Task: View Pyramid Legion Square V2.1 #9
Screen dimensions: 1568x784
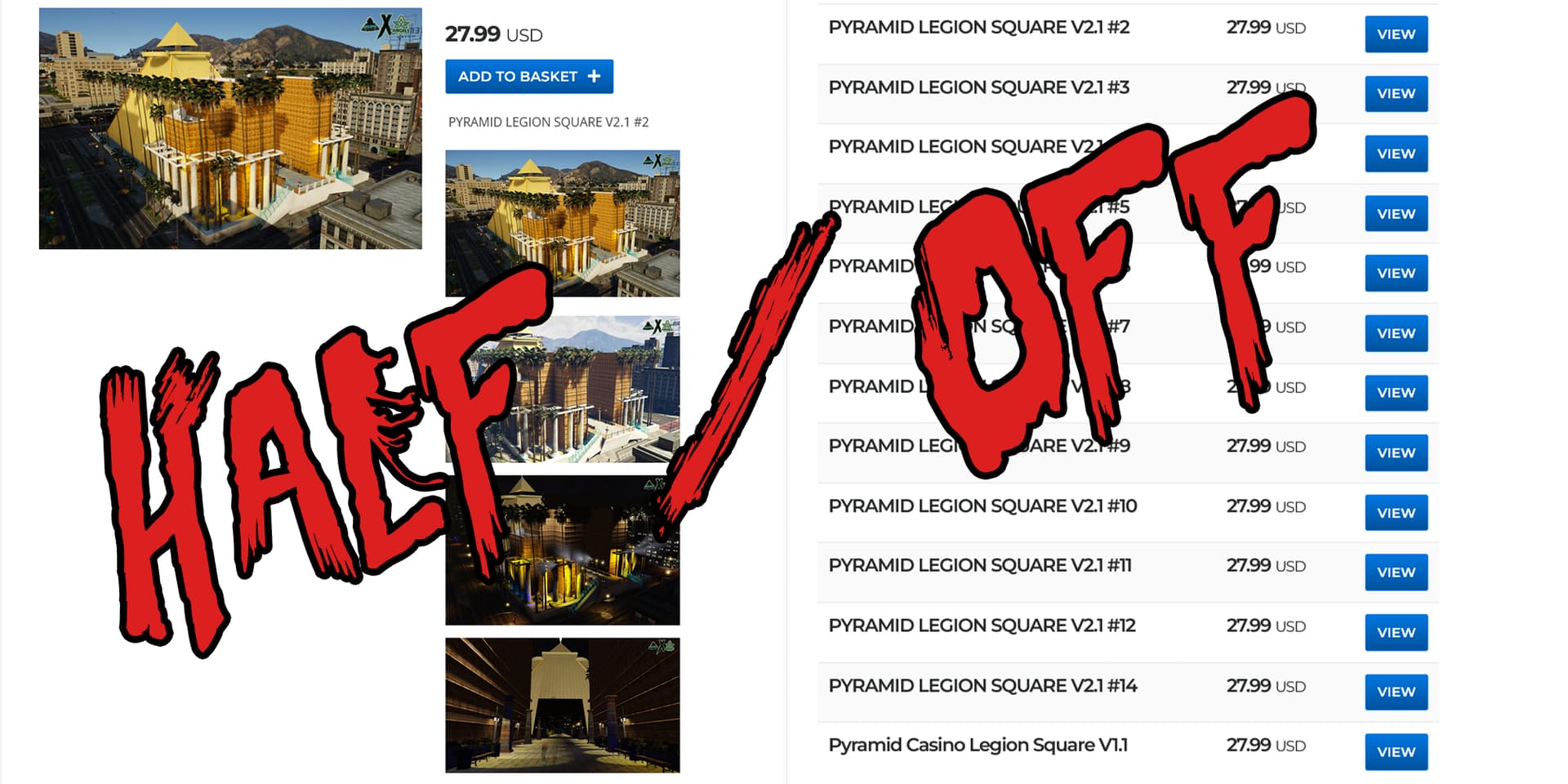Action: click(x=1396, y=453)
